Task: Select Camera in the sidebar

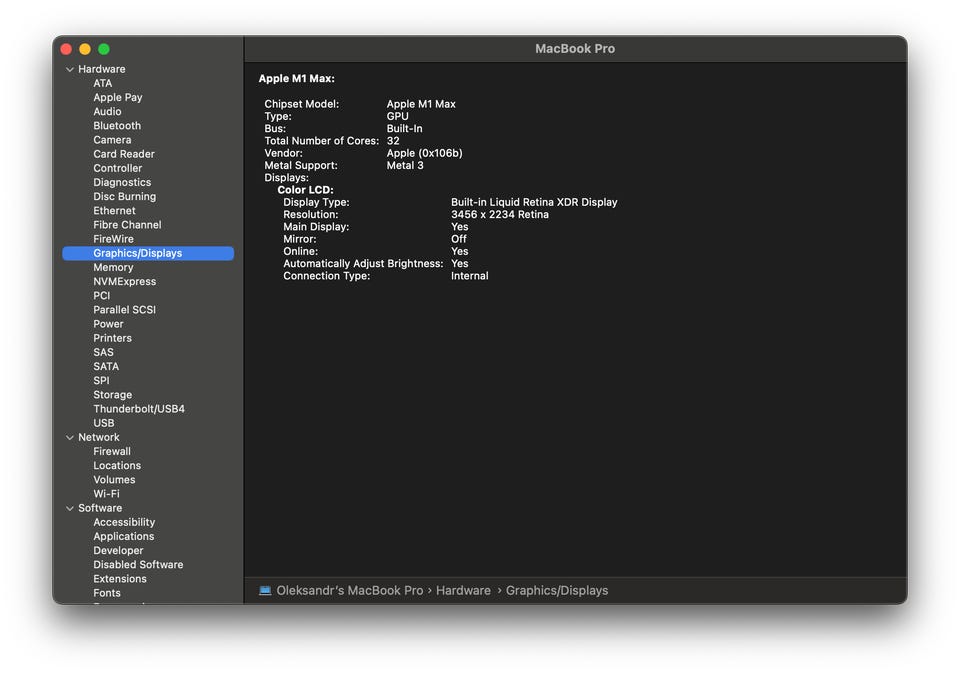Action: click(x=112, y=140)
